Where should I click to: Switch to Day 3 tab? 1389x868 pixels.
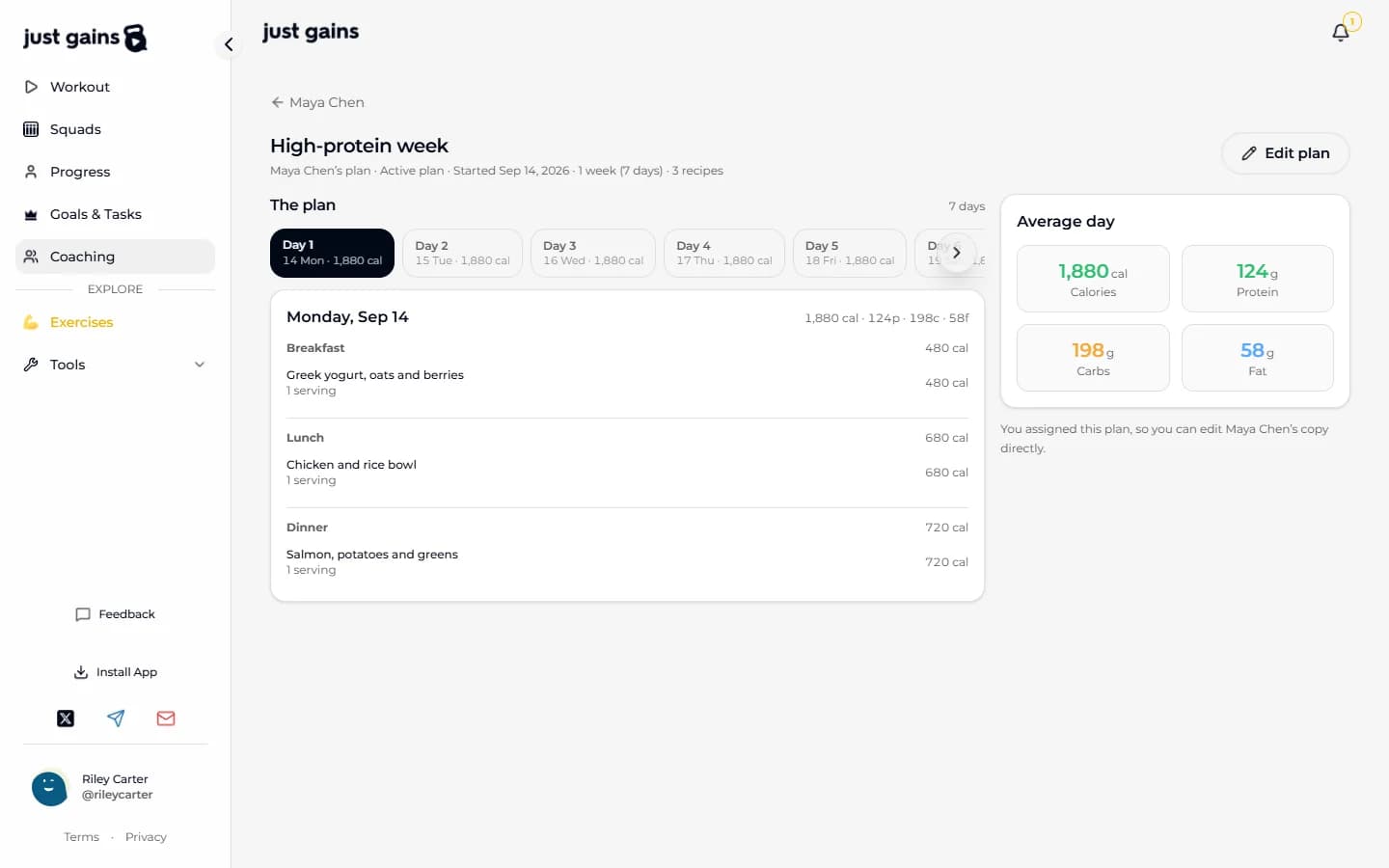pyautogui.click(x=593, y=253)
